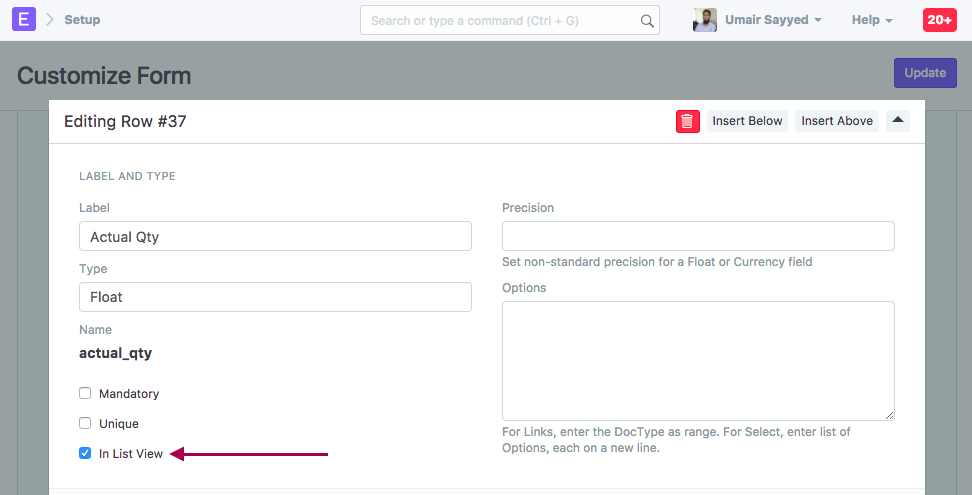This screenshot has width=972, height=495.
Task: Click the Insert Below button
Action: click(x=747, y=121)
